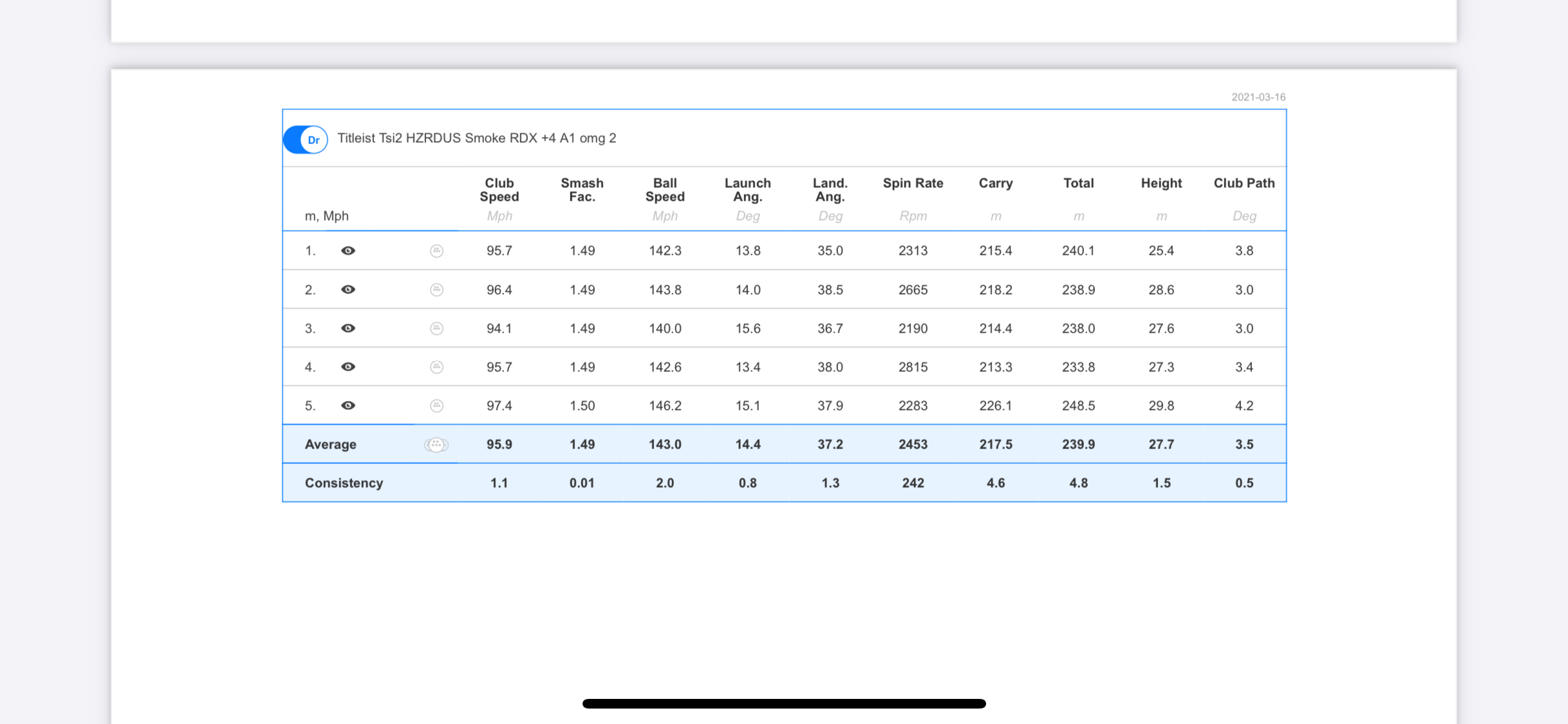Click launch angle value 13.4
The image size is (1568, 724).
coord(747,366)
